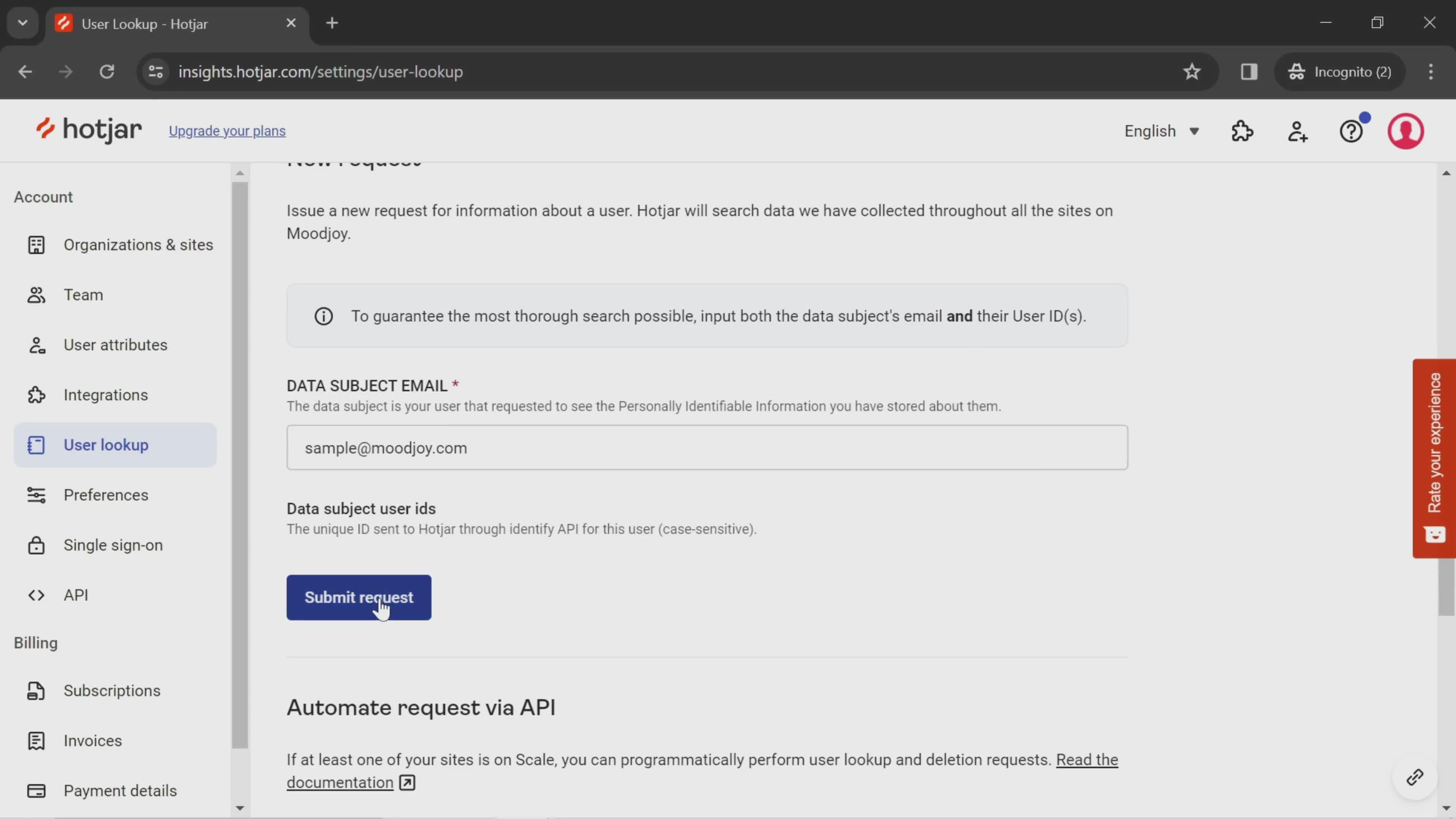Navigate to Single sign-on settings
The image size is (1456, 819).
[x=113, y=545]
